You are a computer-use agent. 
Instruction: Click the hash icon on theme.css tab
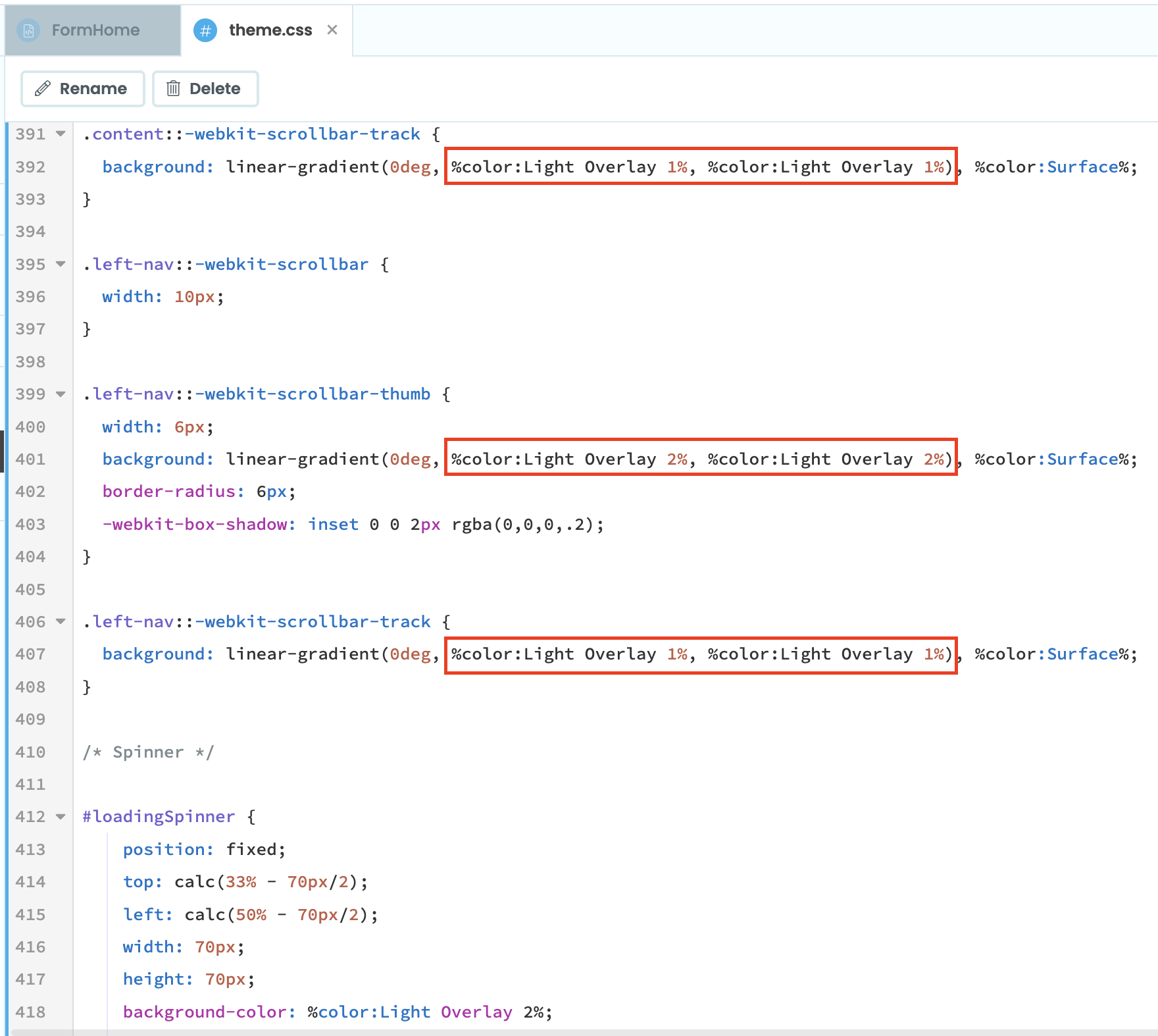pos(205,30)
